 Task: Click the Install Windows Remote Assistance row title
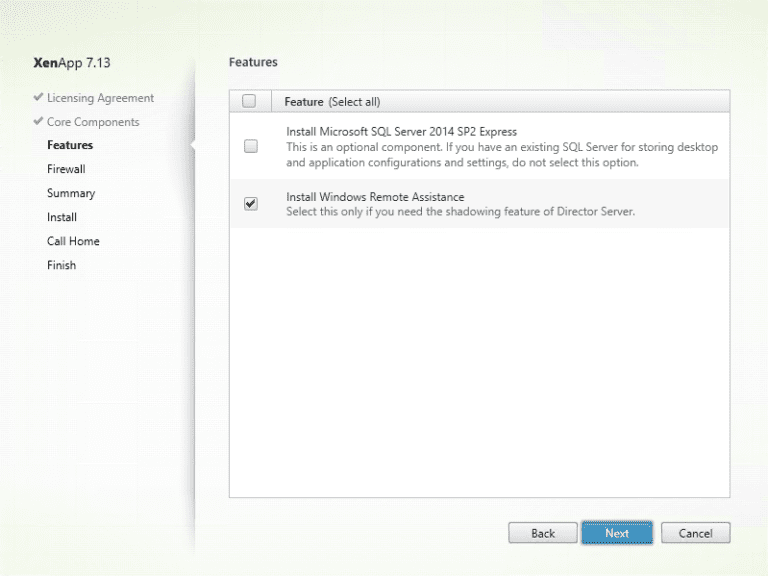point(375,197)
